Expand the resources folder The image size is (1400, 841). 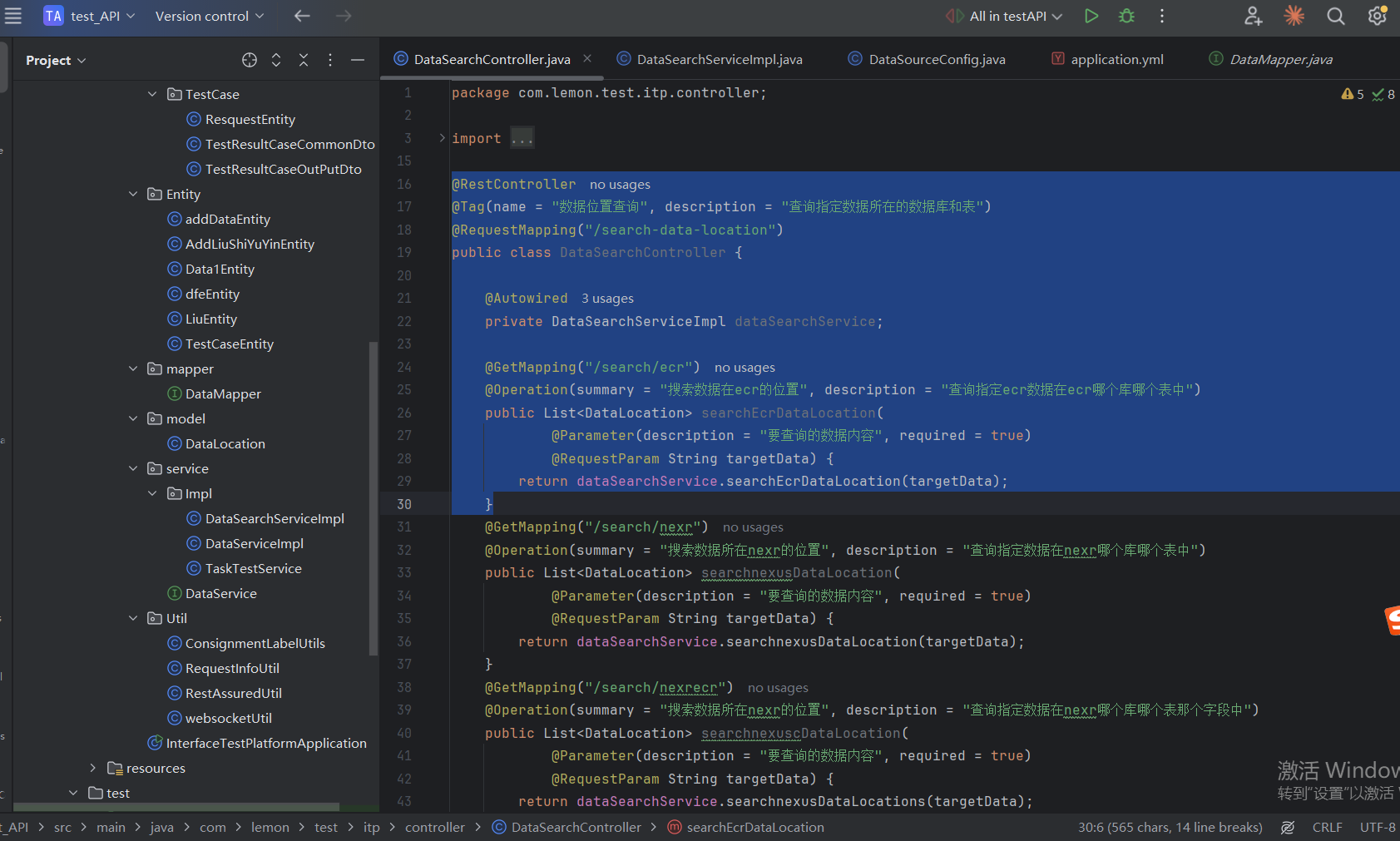point(93,768)
